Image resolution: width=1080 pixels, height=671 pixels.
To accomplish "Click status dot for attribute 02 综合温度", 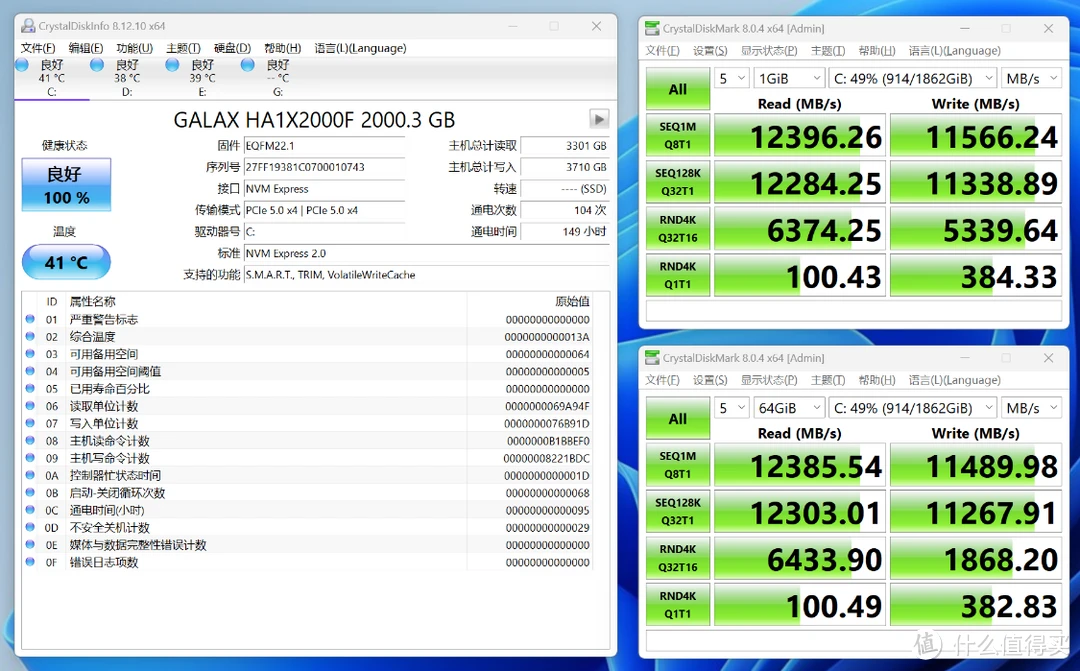I will click(30, 336).
